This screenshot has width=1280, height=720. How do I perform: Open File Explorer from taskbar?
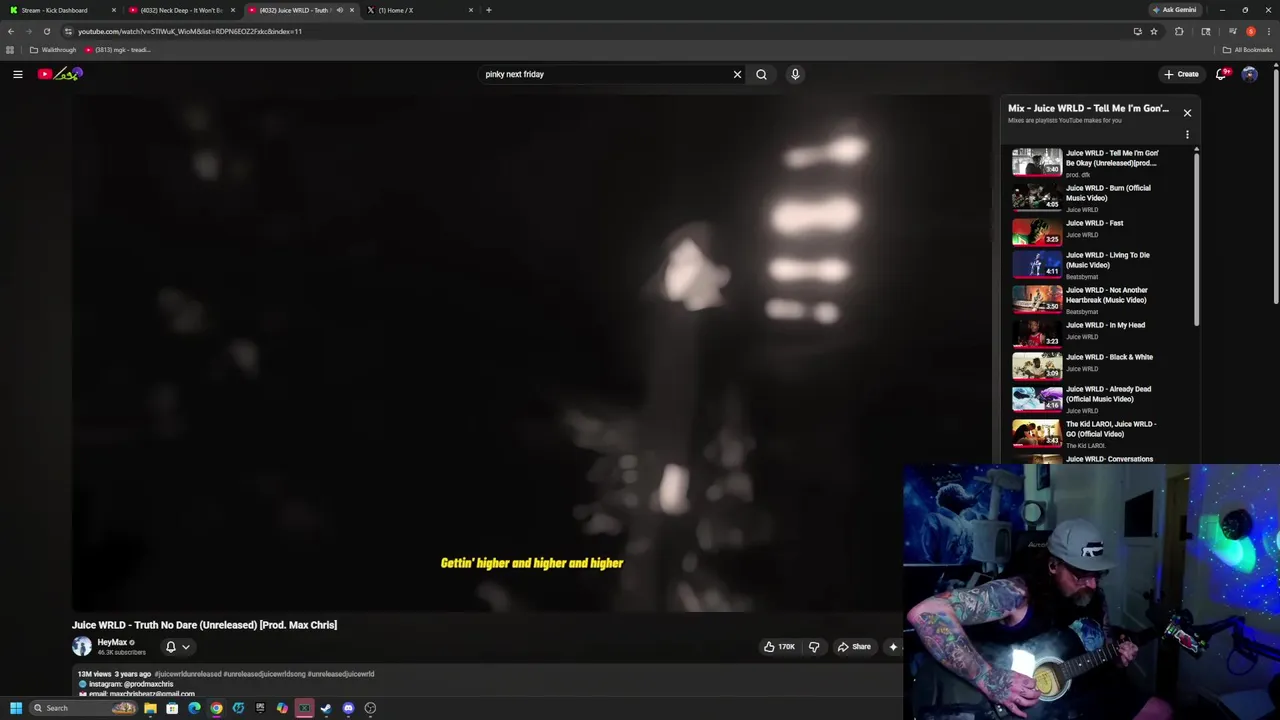[x=150, y=708]
